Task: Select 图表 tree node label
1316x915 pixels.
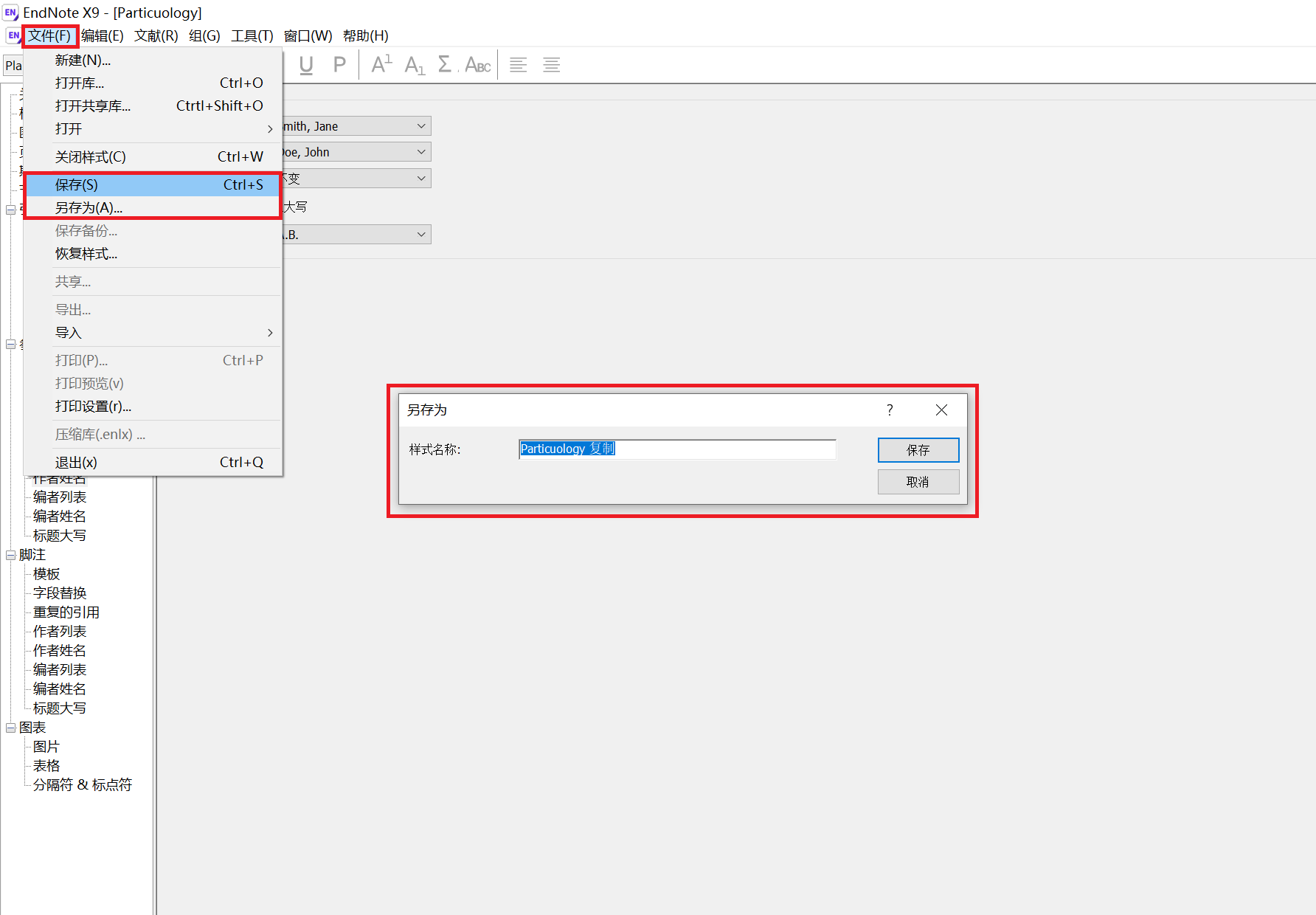Action: 32,728
